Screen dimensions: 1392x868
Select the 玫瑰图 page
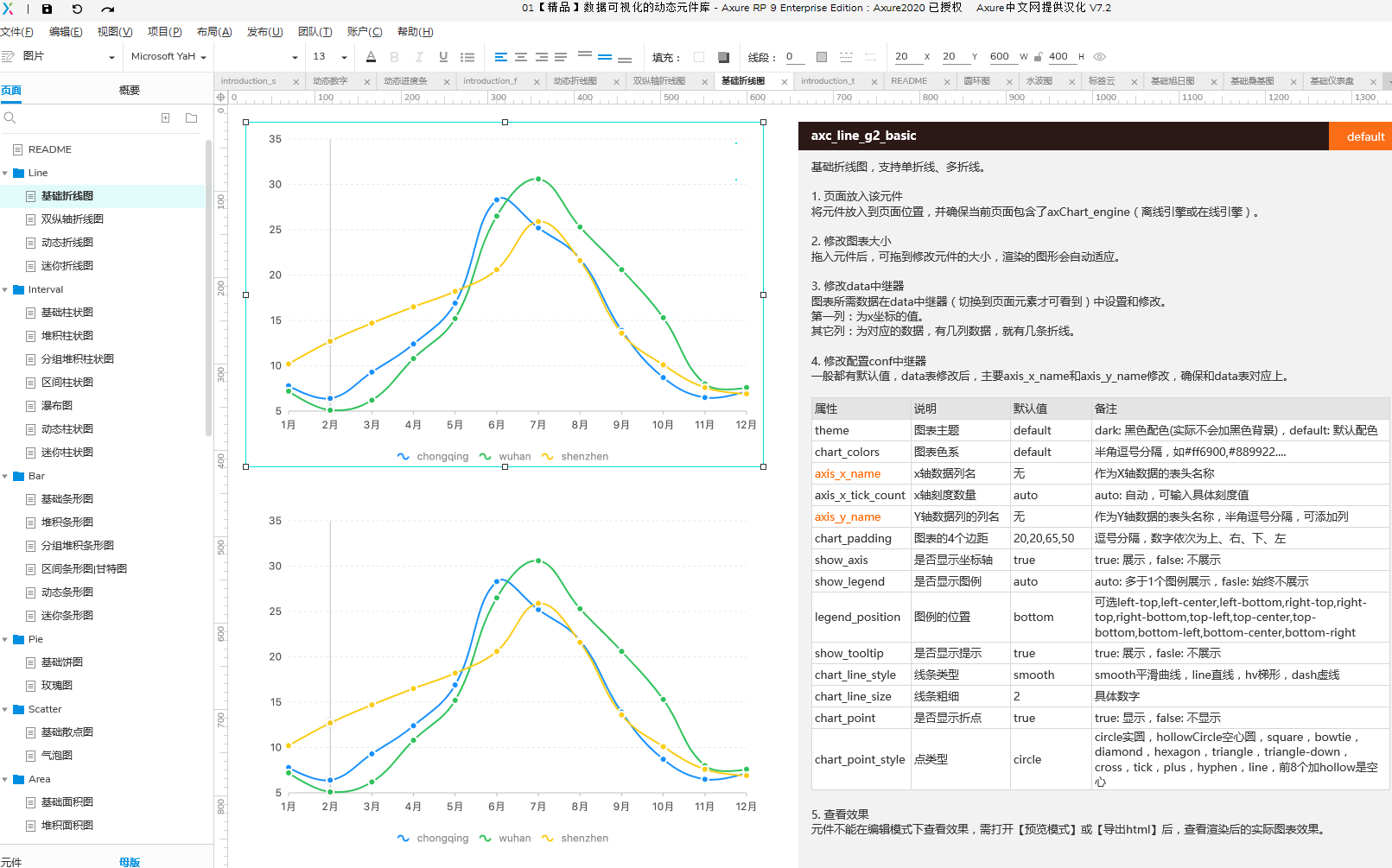click(x=57, y=686)
